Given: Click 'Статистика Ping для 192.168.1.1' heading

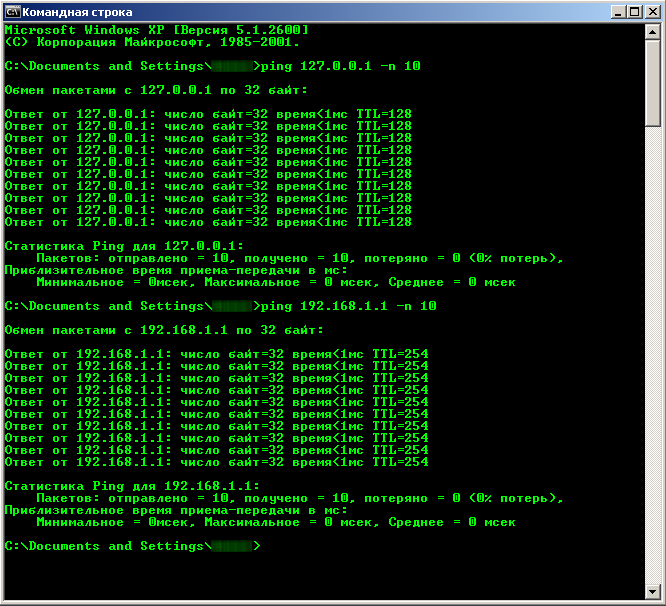Looking at the screenshot, I should [x=132, y=486].
